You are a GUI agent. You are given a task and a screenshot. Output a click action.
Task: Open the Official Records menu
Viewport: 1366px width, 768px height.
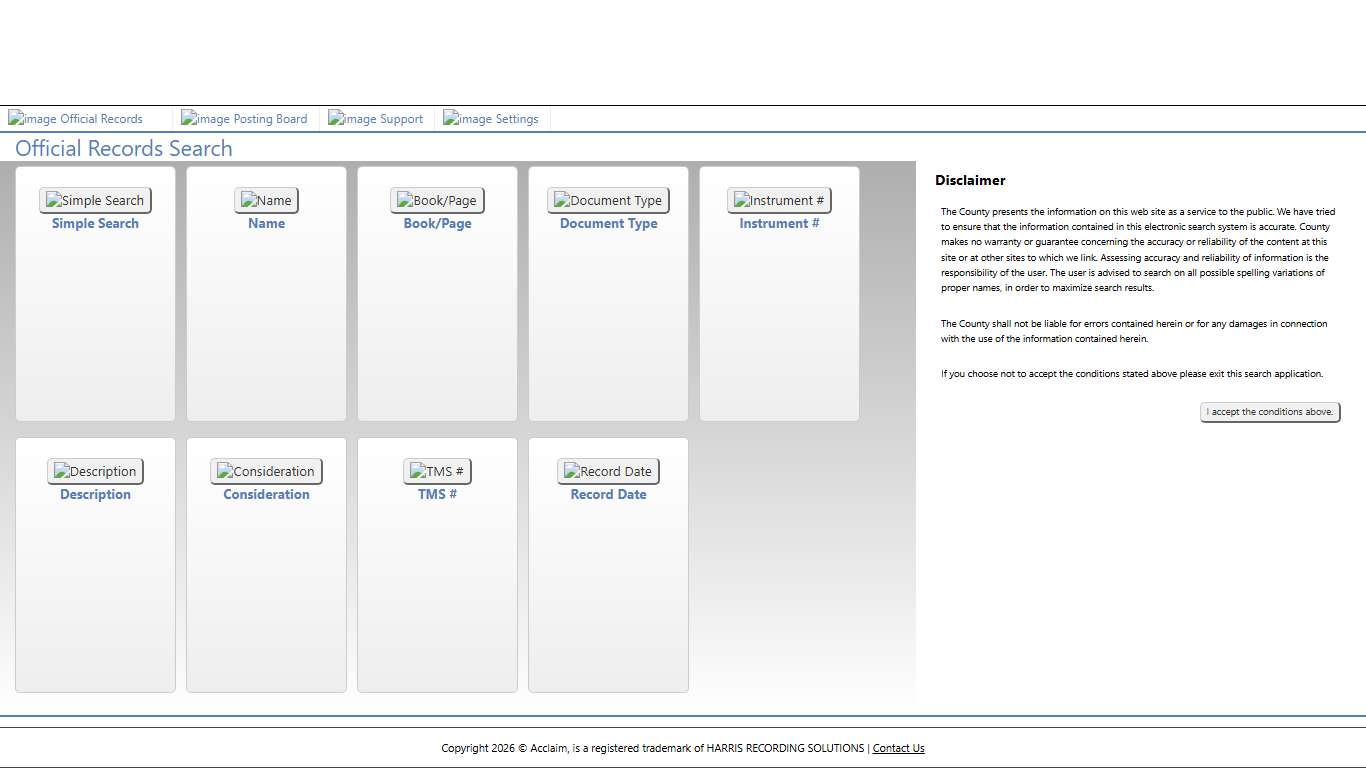(x=76, y=119)
